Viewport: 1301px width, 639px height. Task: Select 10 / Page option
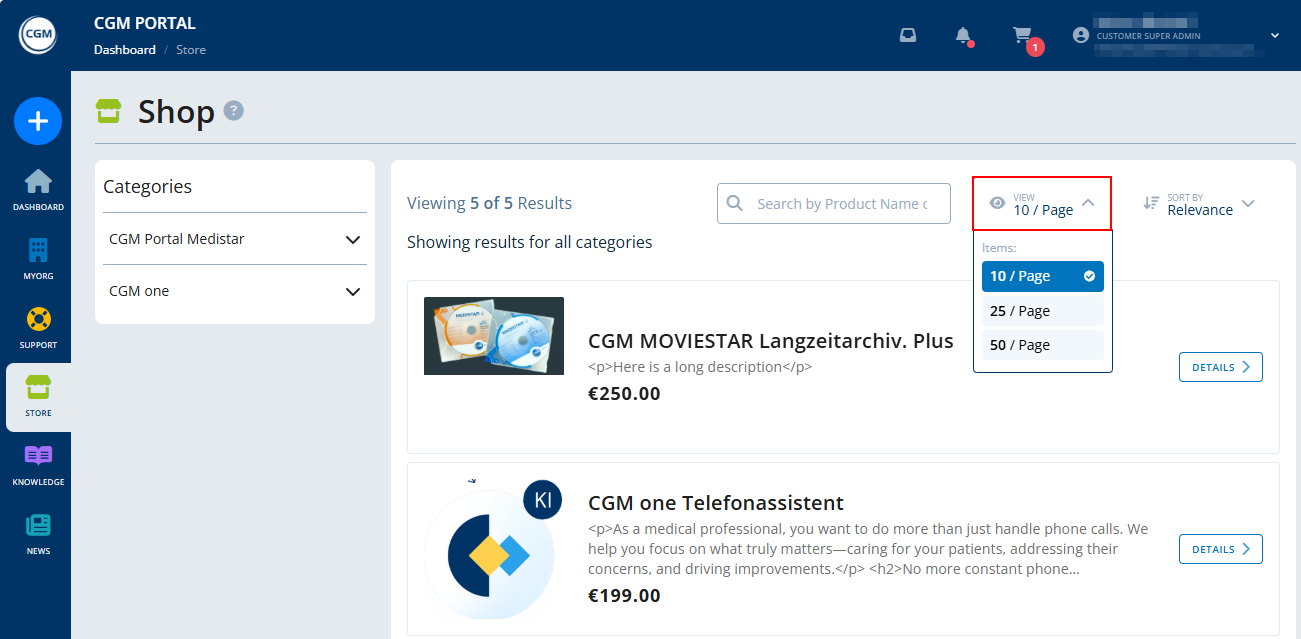pos(1042,277)
